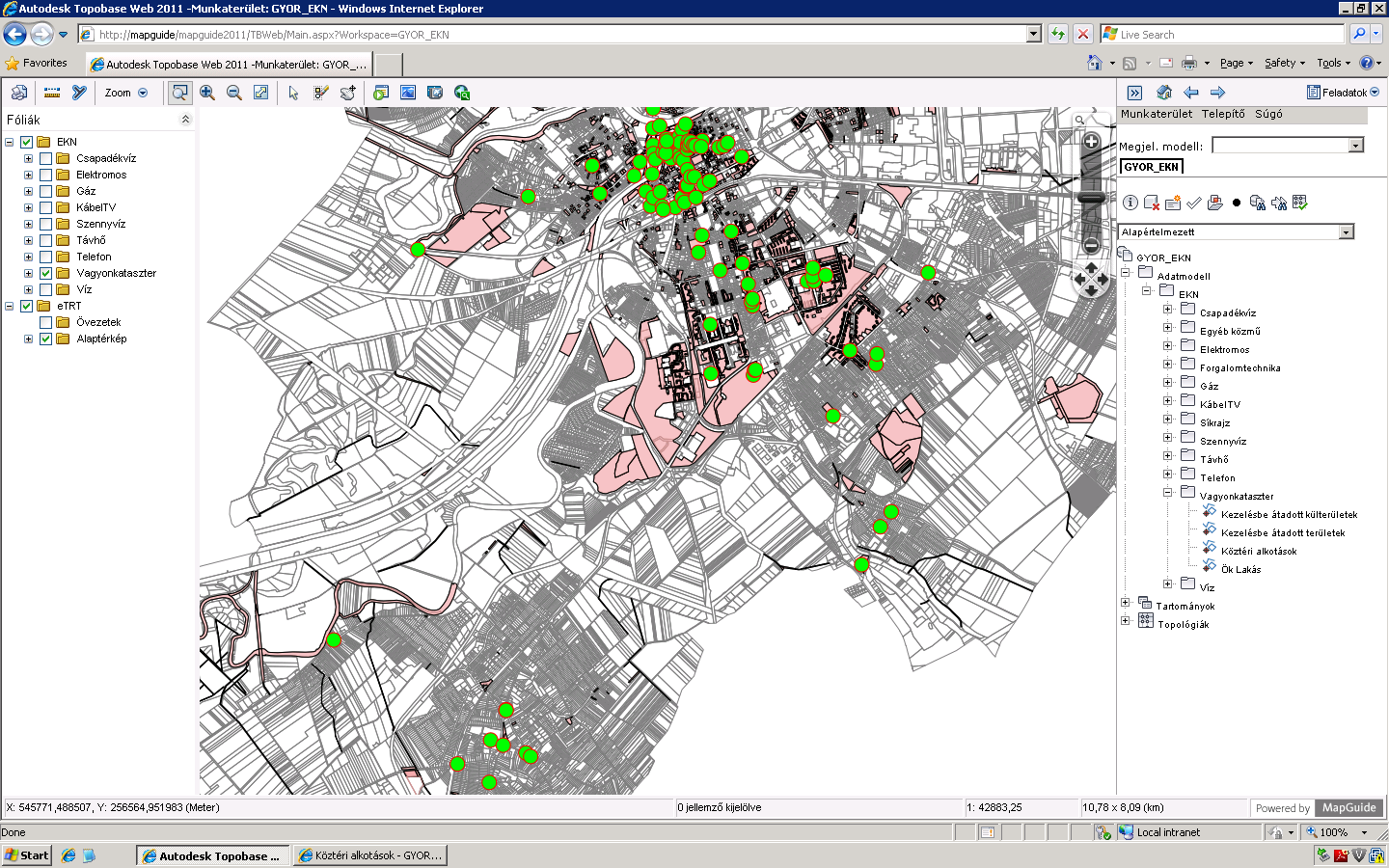The width and height of the screenshot is (1389, 868).
Task: Open the Munkaterület menu
Action: (1157, 114)
